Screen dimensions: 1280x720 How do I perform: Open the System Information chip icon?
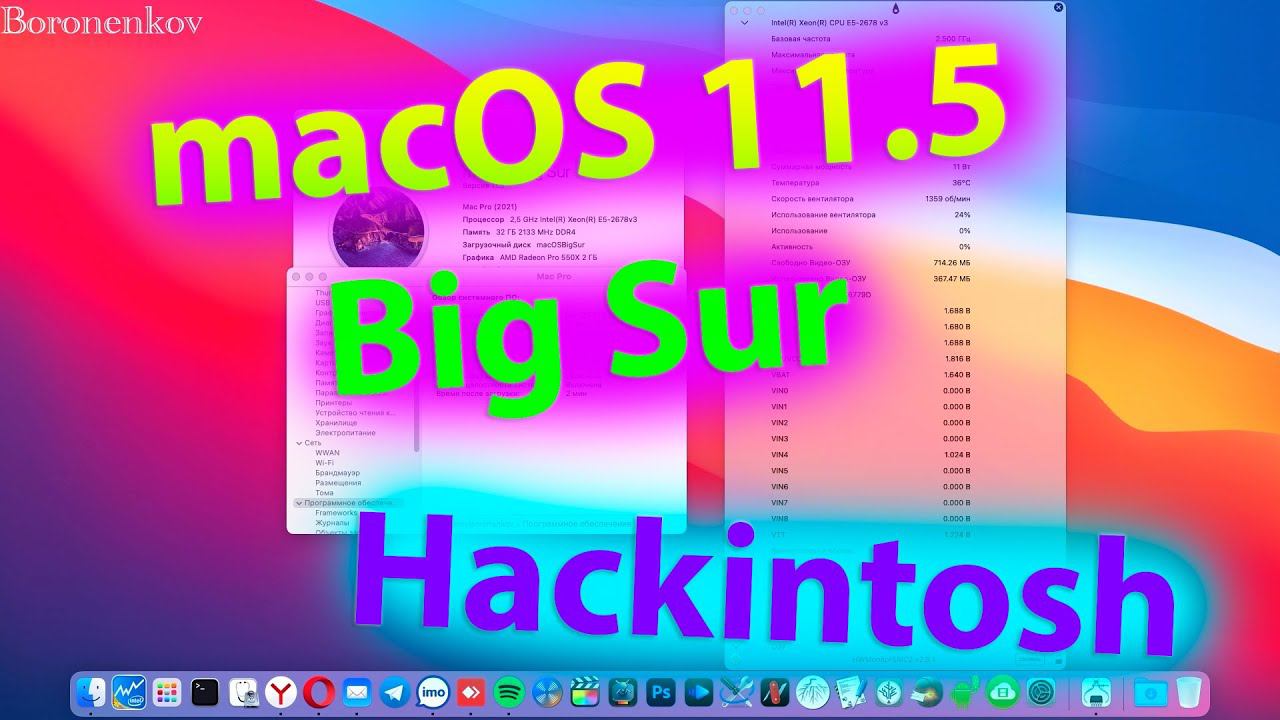coord(1097,692)
